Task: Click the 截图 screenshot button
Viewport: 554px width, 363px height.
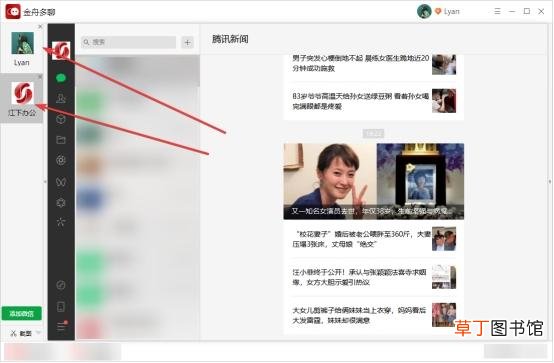Action: tap(22, 333)
